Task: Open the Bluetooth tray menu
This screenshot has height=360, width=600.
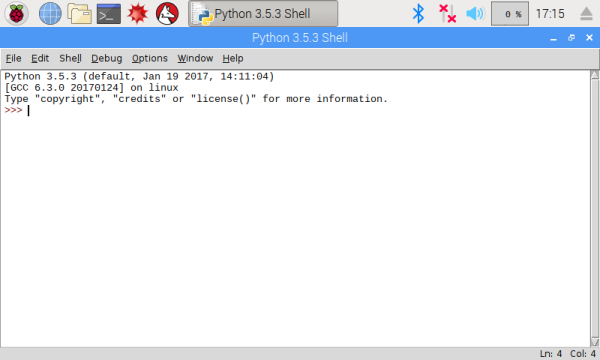Action: point(418,14)
